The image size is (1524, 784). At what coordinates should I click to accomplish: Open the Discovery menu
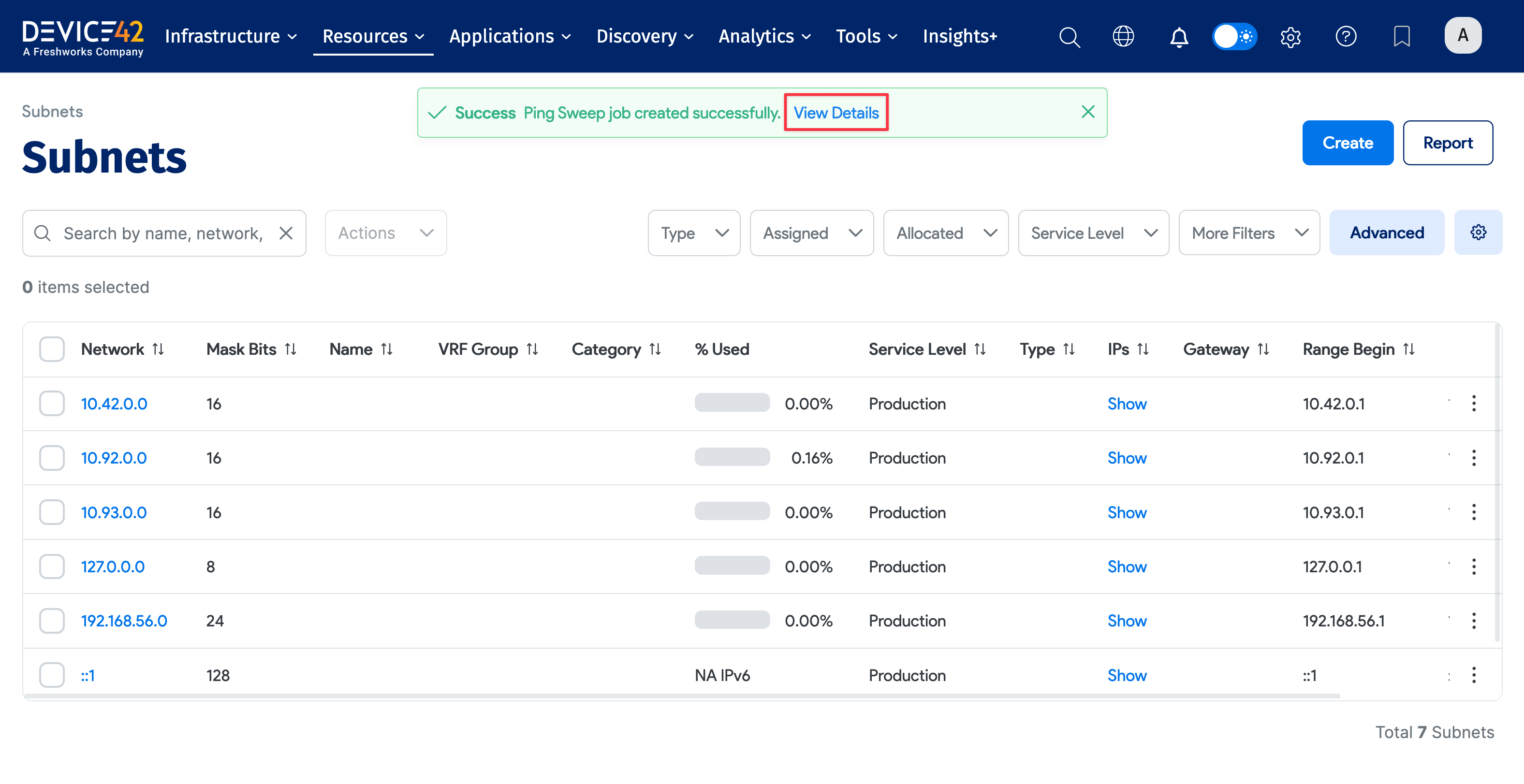(x=645, y=37)
